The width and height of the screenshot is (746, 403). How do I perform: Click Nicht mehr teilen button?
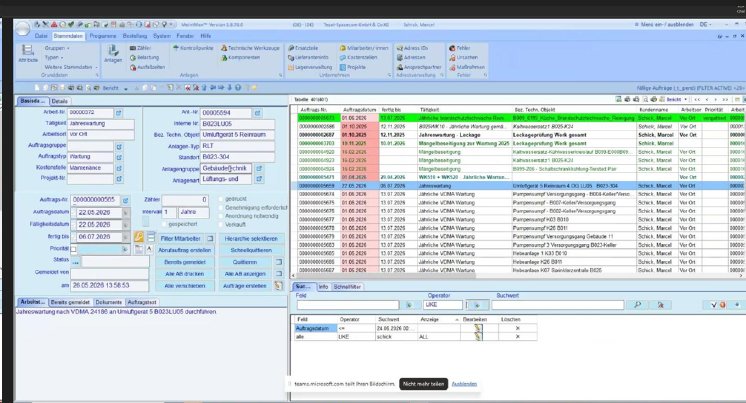click(x=423, y=384)
